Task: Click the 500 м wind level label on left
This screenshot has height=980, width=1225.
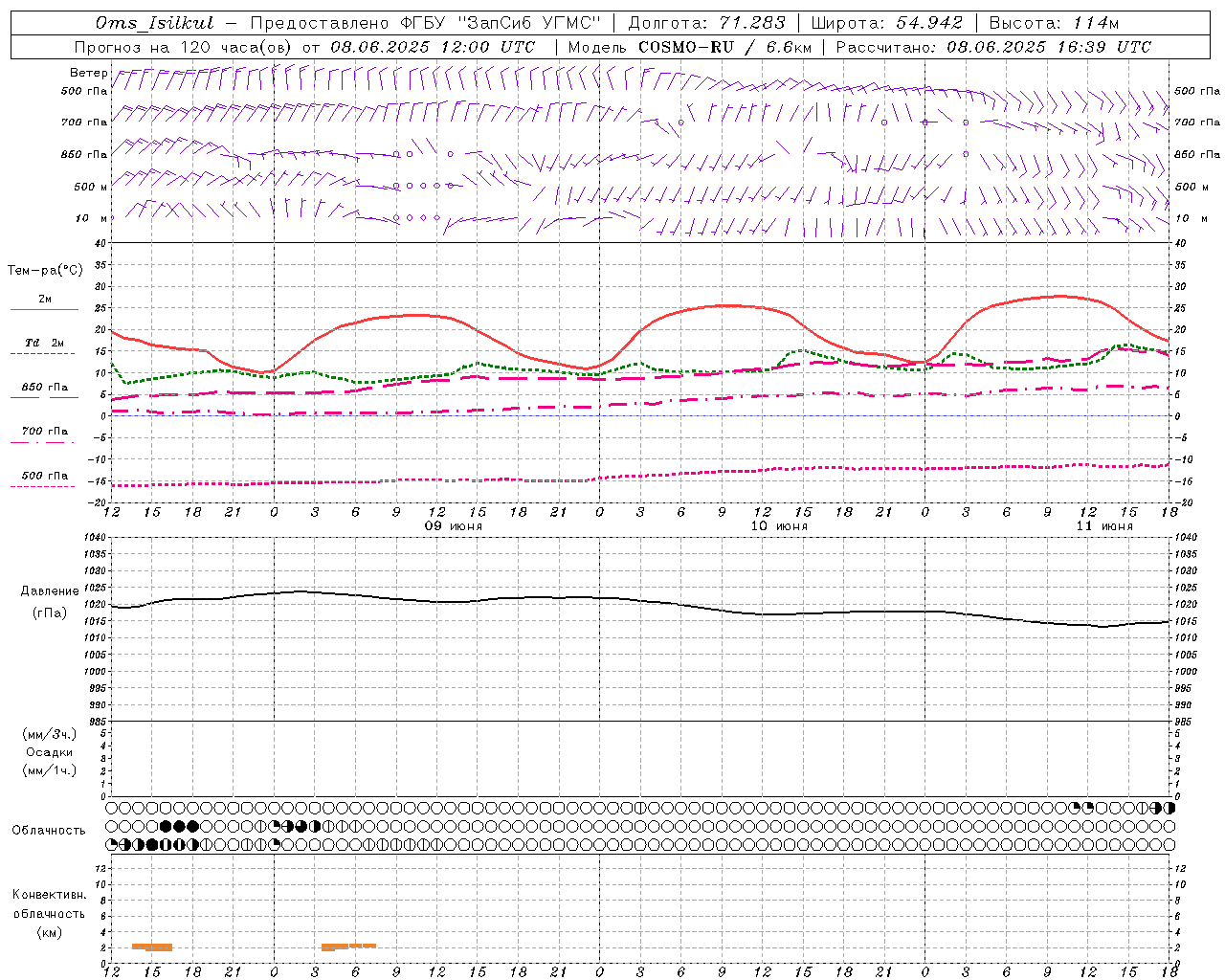Action: (x=91, y=187)
